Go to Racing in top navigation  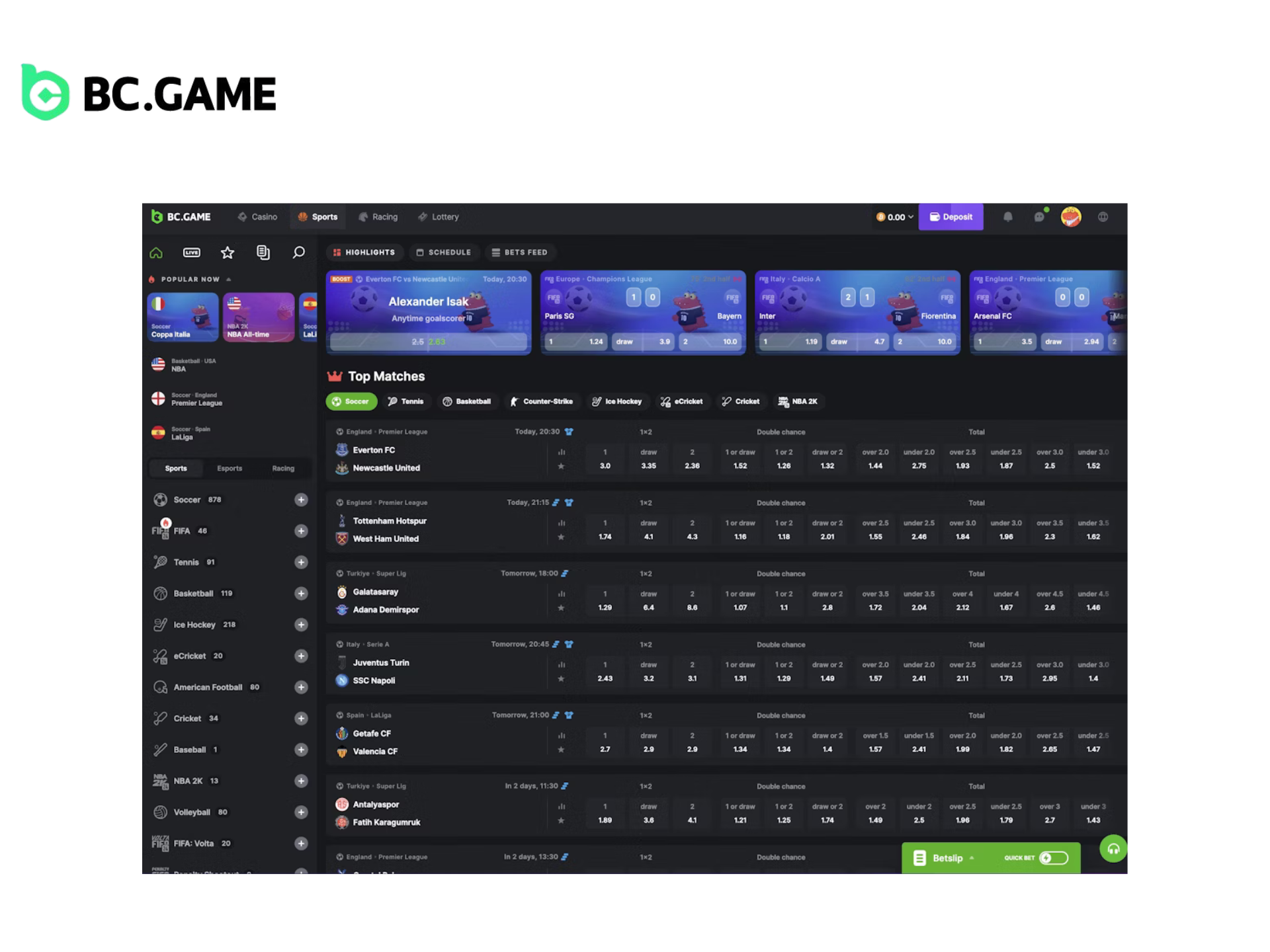(x=378, y=217)
